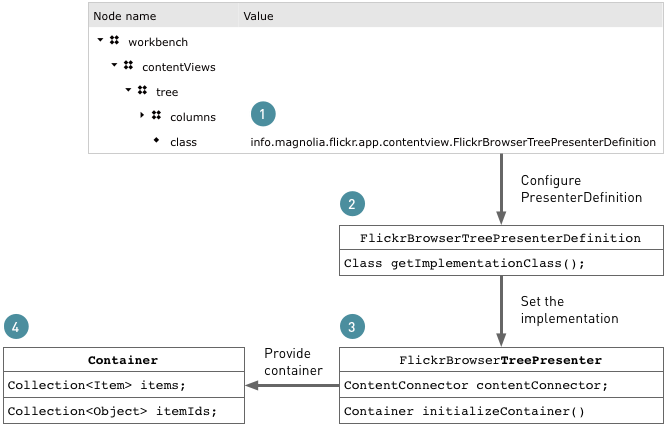
Task: Click the columns node icon
Action: point(156,116)
